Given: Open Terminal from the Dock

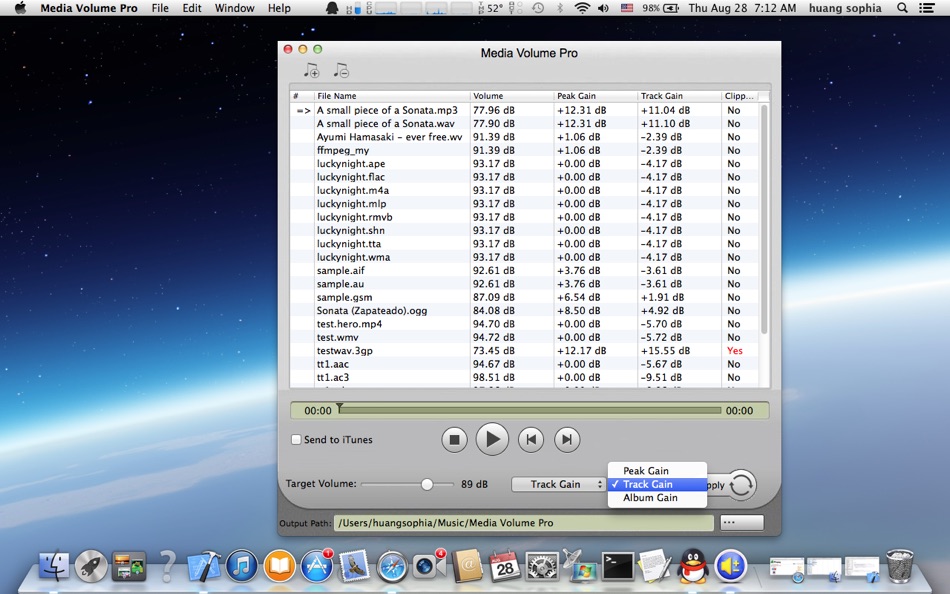Looking at the screenshot, I should tap(617, 566).
